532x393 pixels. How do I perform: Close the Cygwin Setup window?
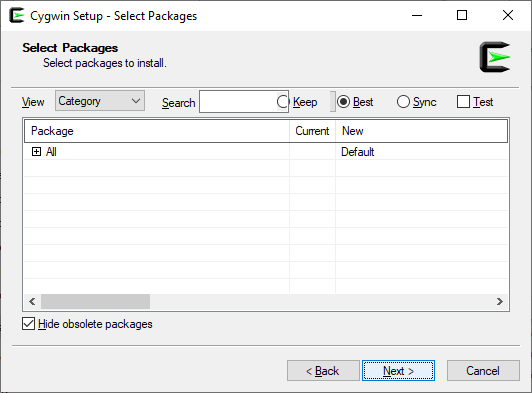pos(508,15)
